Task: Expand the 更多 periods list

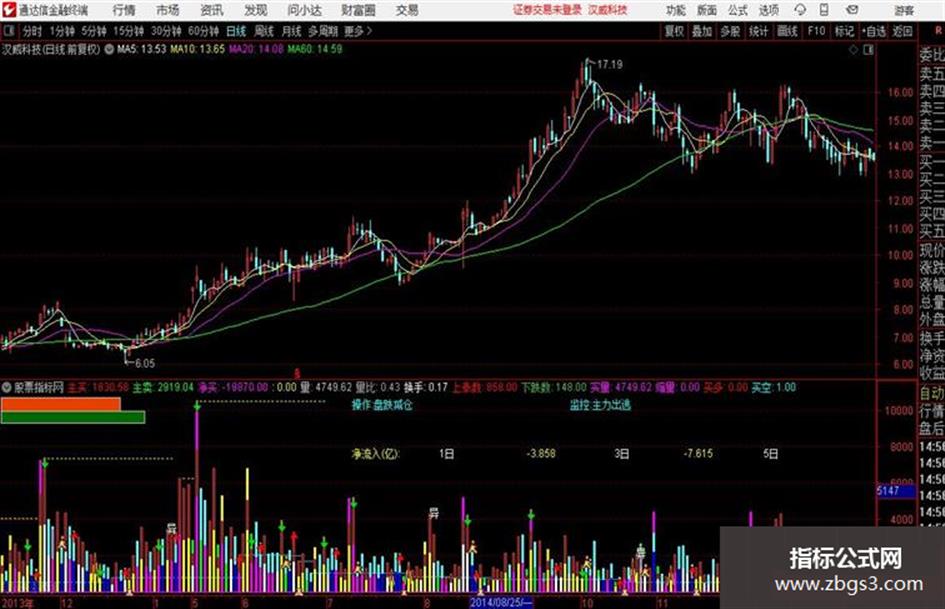Action: click(x=358, y=31)
